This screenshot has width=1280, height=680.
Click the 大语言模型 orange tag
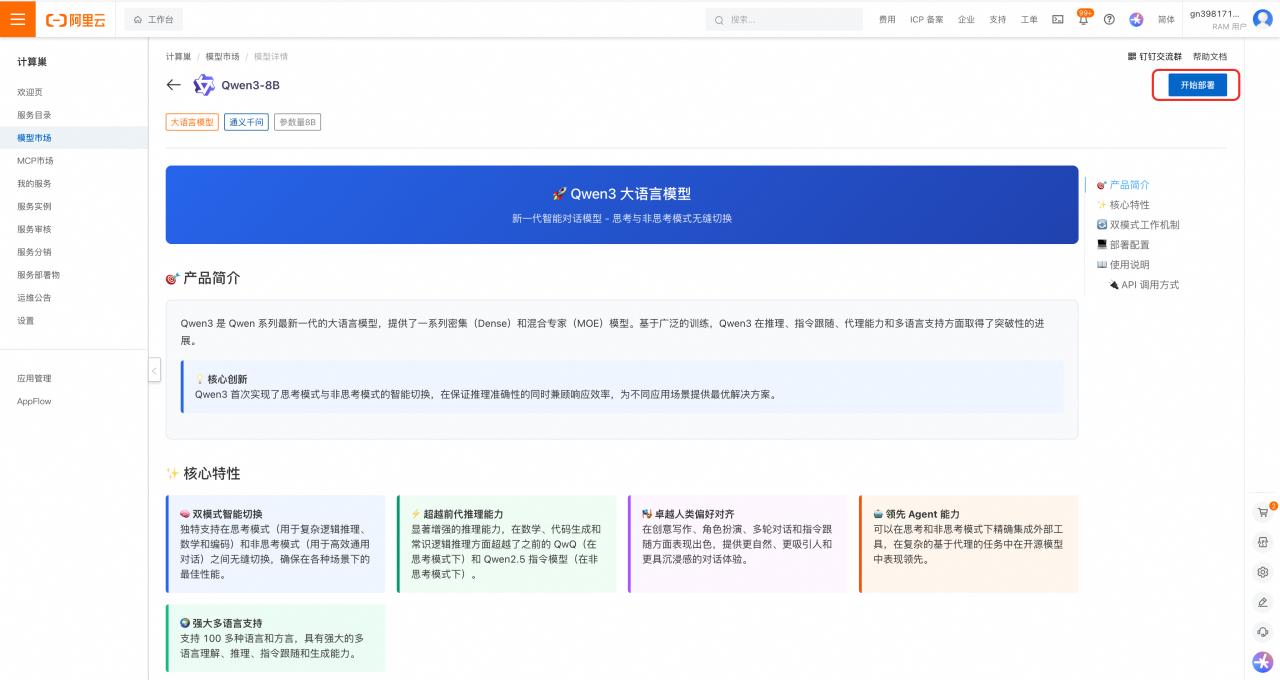(x=192, y=122)
